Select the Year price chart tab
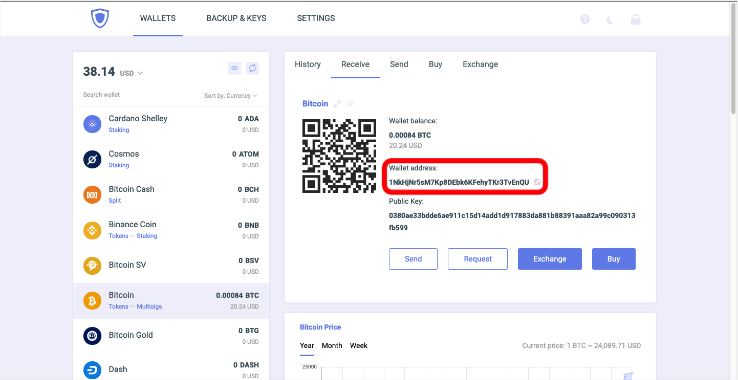The height and width of the screenshot is (380, 738). pos(307,346)
